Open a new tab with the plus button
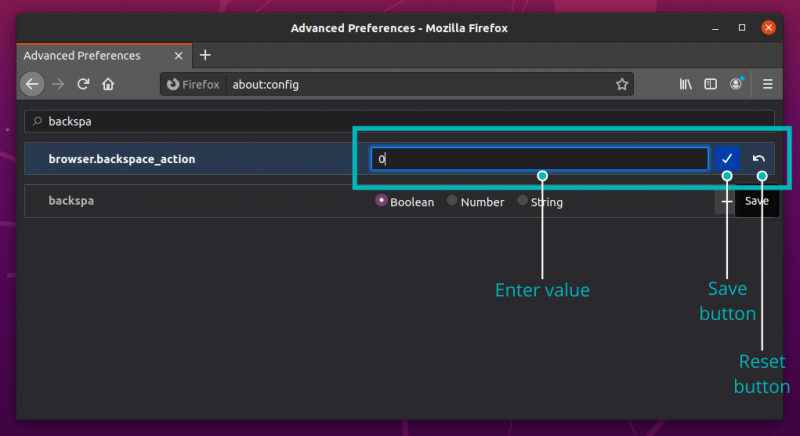The width and height of the screenshot is (800, 436). click(x=205, y=55)
